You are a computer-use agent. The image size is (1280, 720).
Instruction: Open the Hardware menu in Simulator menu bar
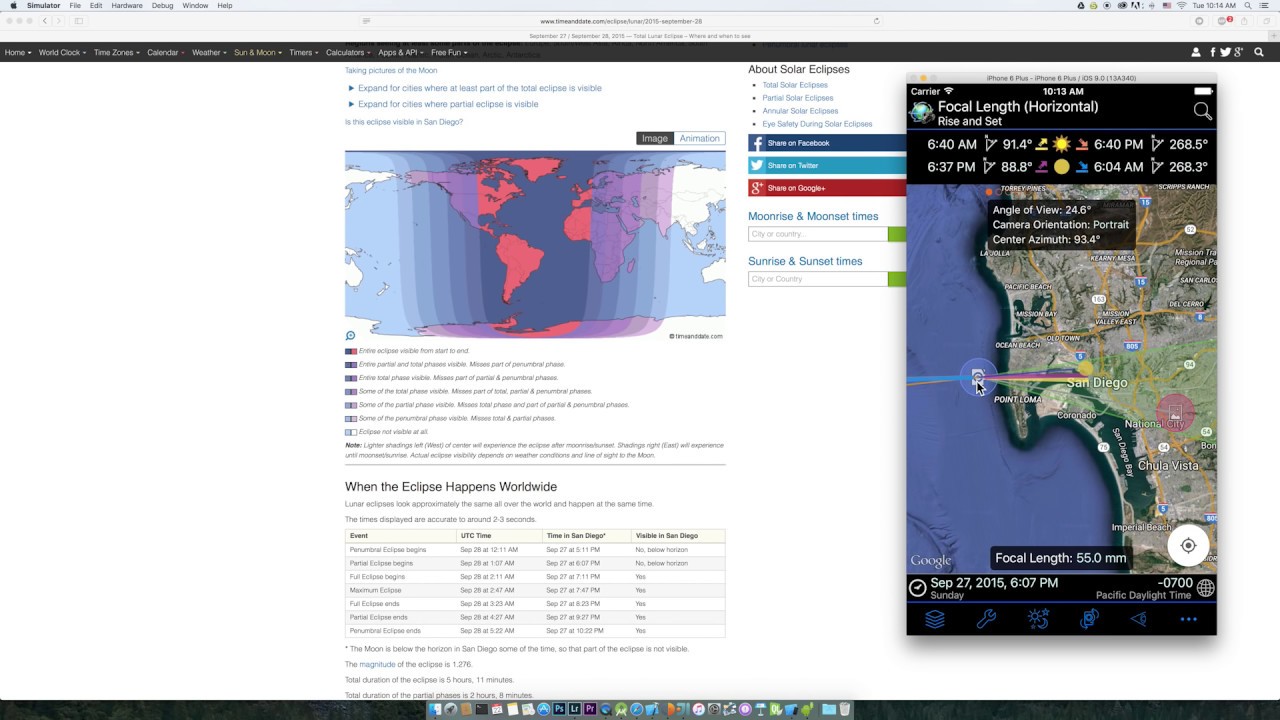(x=127, y=6)
